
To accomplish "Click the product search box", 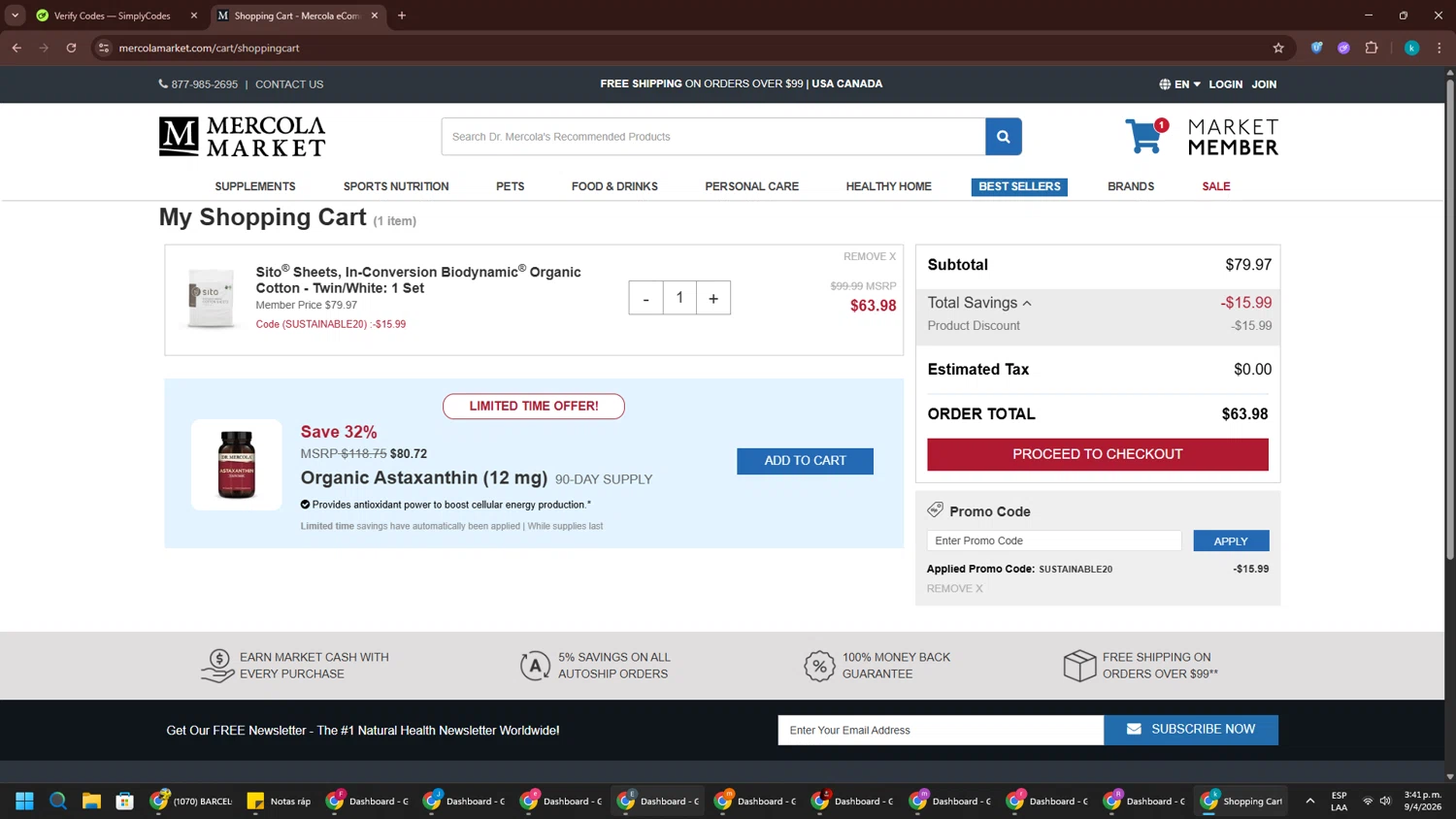I will click(x=713, y=137).
